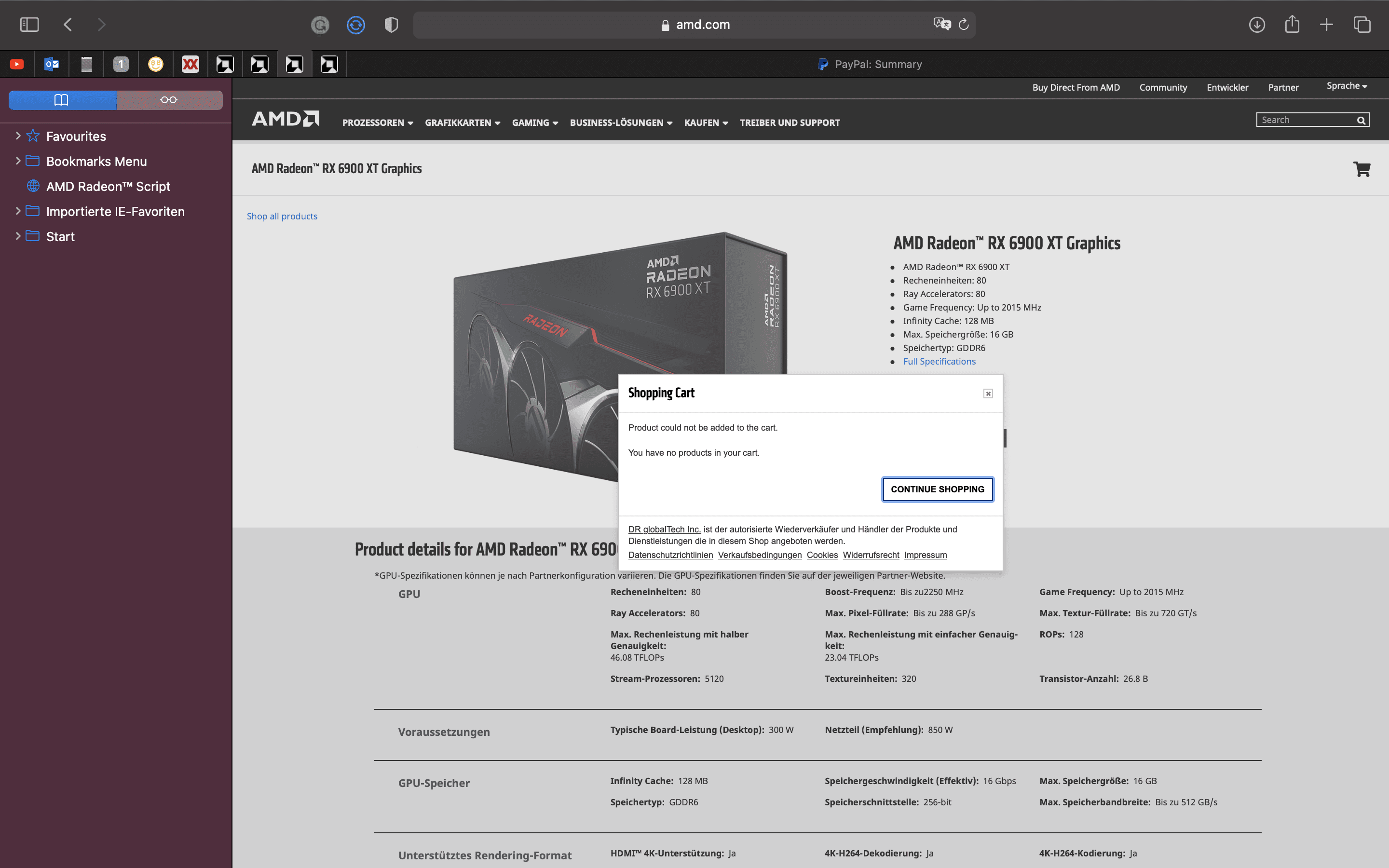
Task: Open the Full Specifications link
Action: (x=939, y=362)
